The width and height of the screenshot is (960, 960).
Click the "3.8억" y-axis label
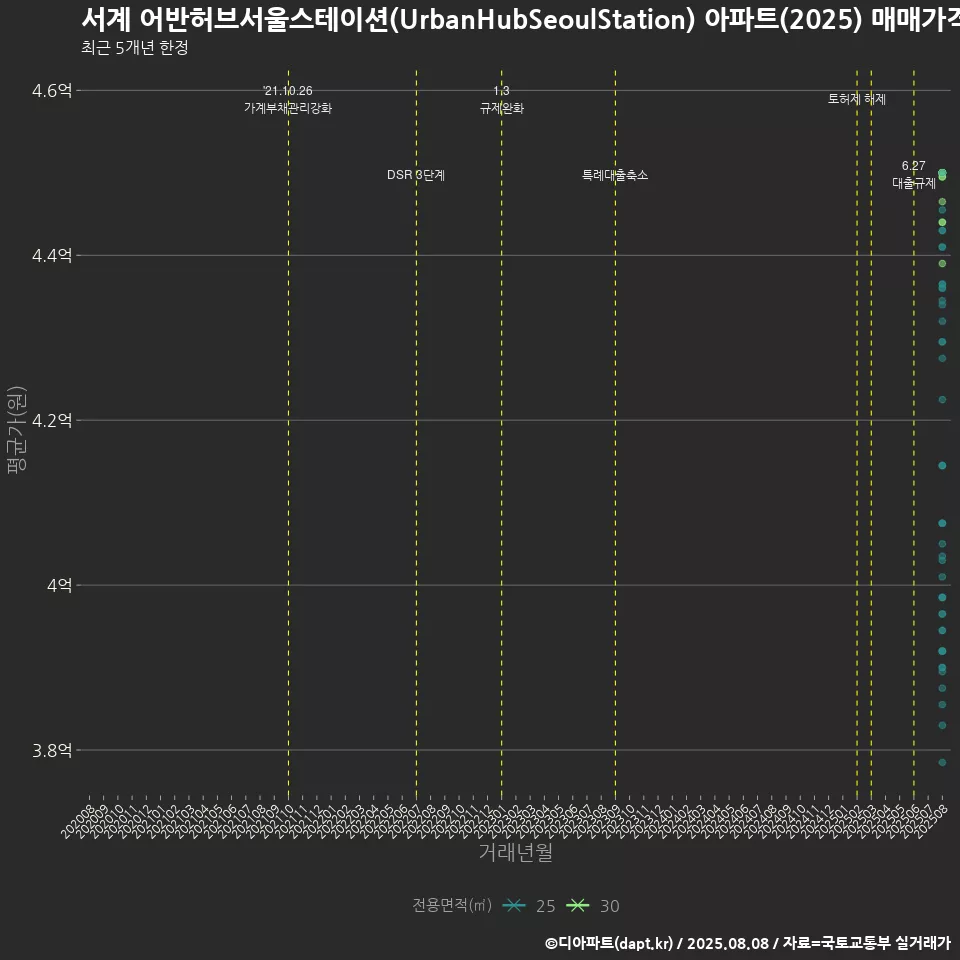pyautogui.click(x=52, y=750)
